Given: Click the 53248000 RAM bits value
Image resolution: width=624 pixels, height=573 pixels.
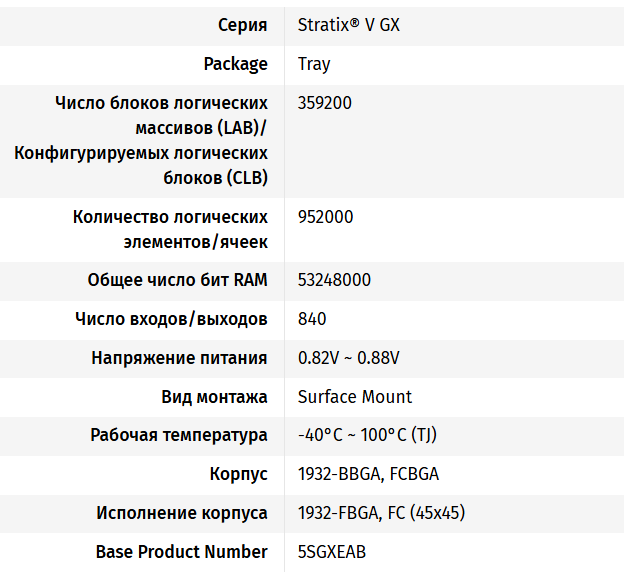Looking at the screenshot, I should coord(334,280).
